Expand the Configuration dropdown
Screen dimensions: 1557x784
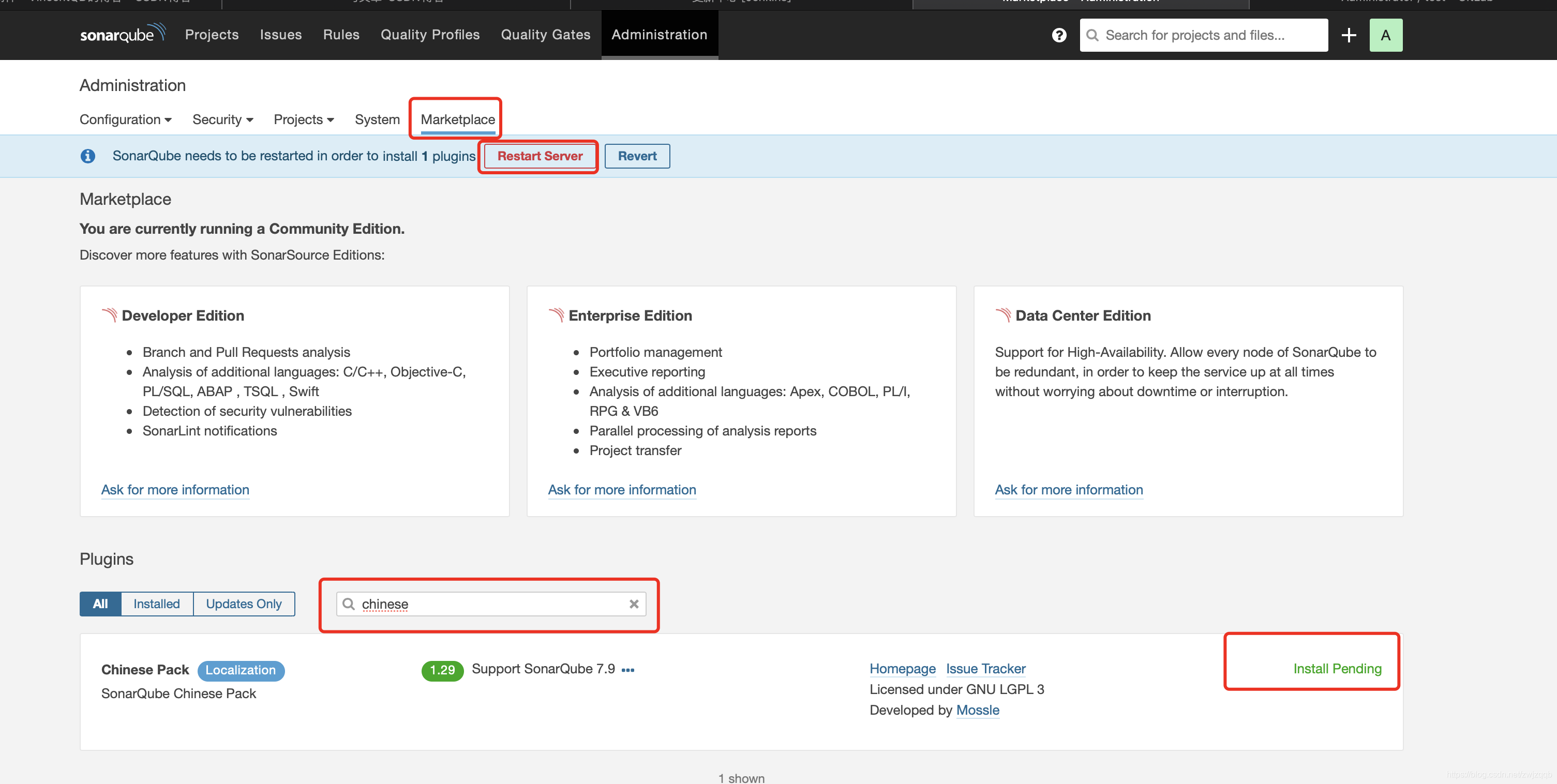pos(125,119)
